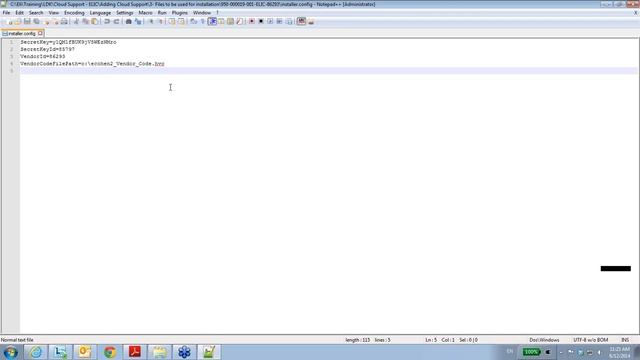Open the Search menu
Screen dimensions: 640x360
pos(36,13)
